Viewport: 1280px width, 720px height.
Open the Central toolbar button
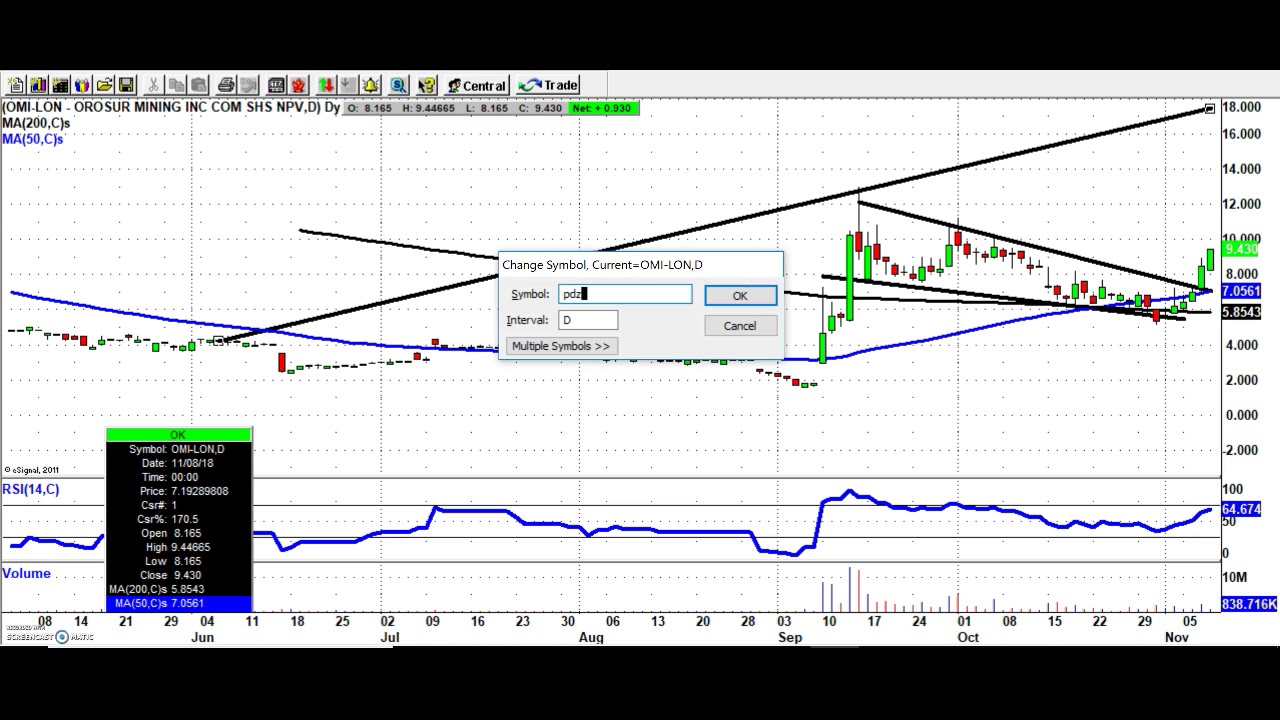coord(477,85)
